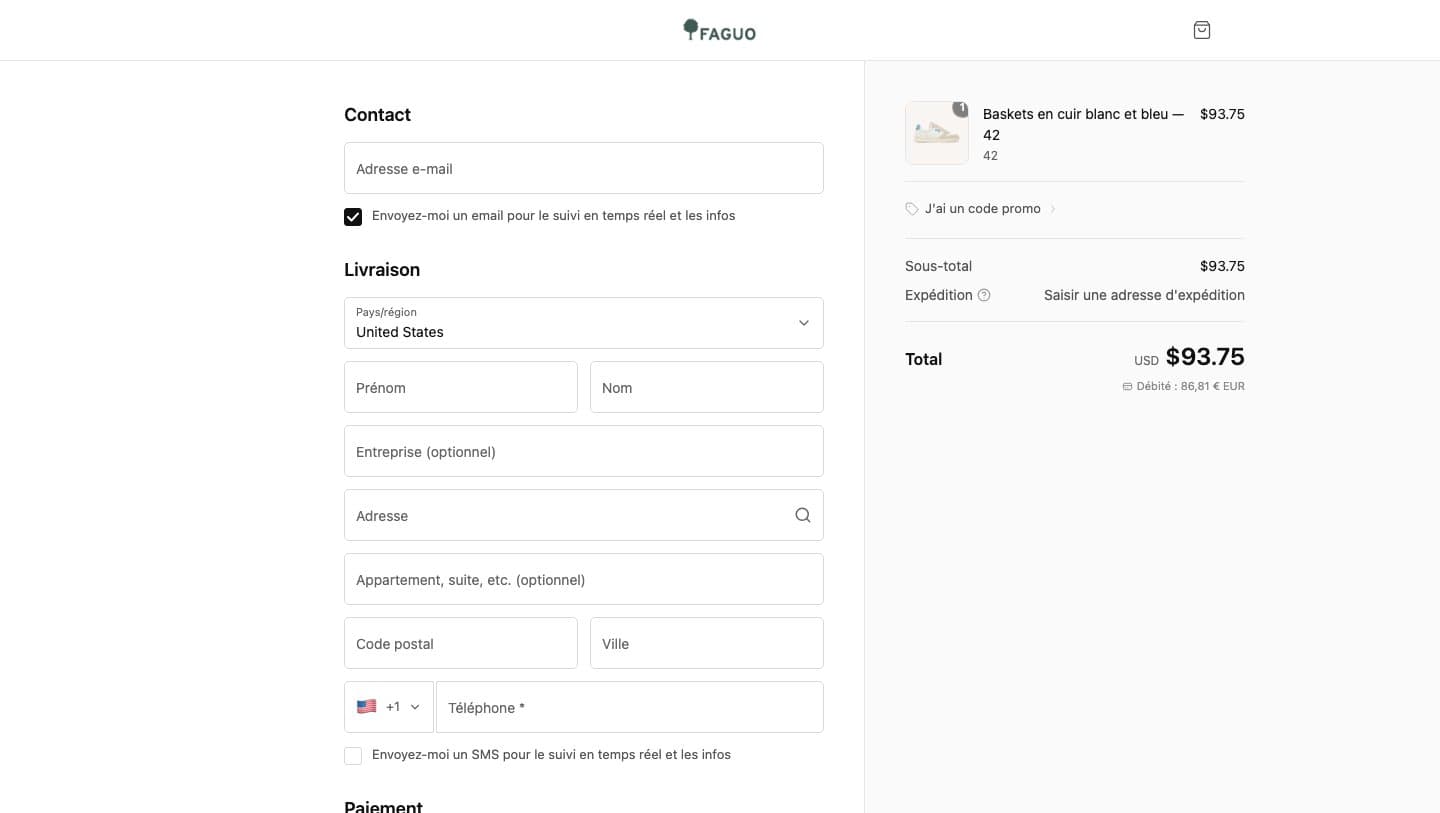Select the Nom input field
The image size is (1440, 813).
[707, 387]
